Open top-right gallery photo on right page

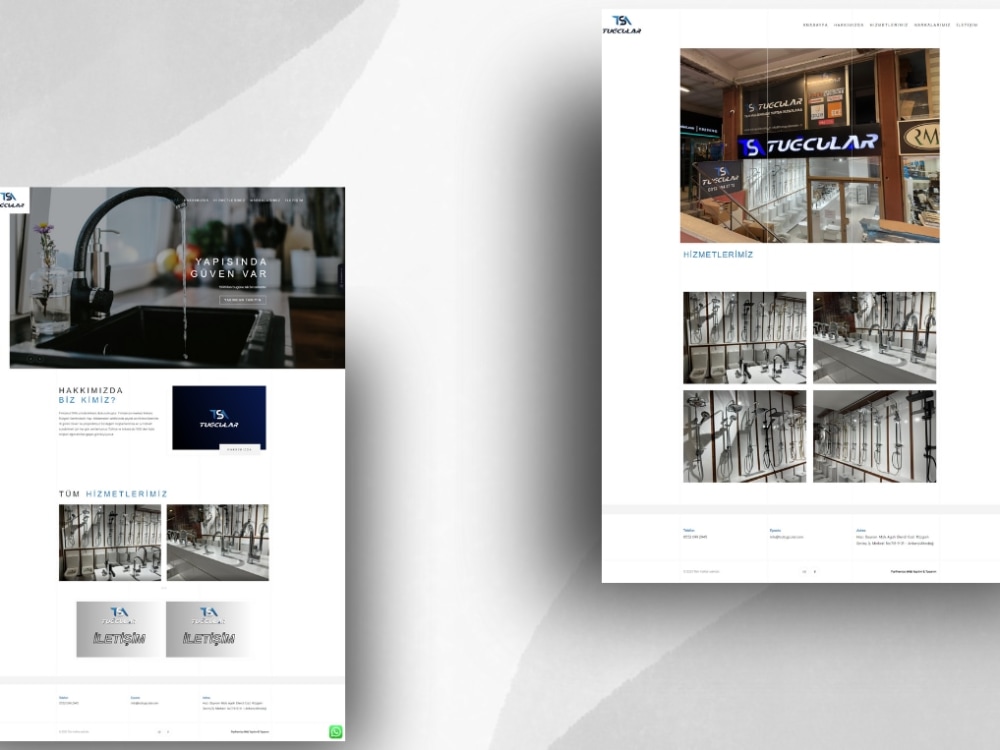874,337
